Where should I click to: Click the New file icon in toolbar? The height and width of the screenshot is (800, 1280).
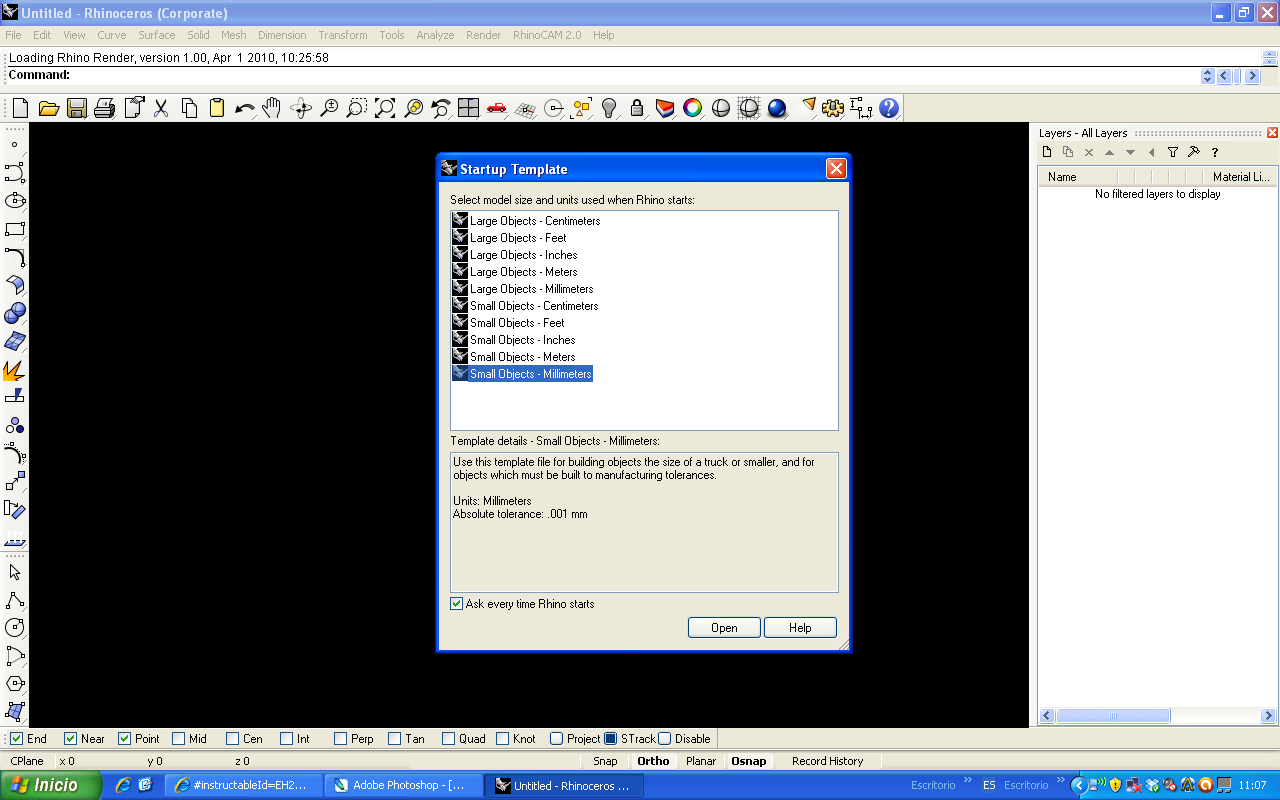20,108
